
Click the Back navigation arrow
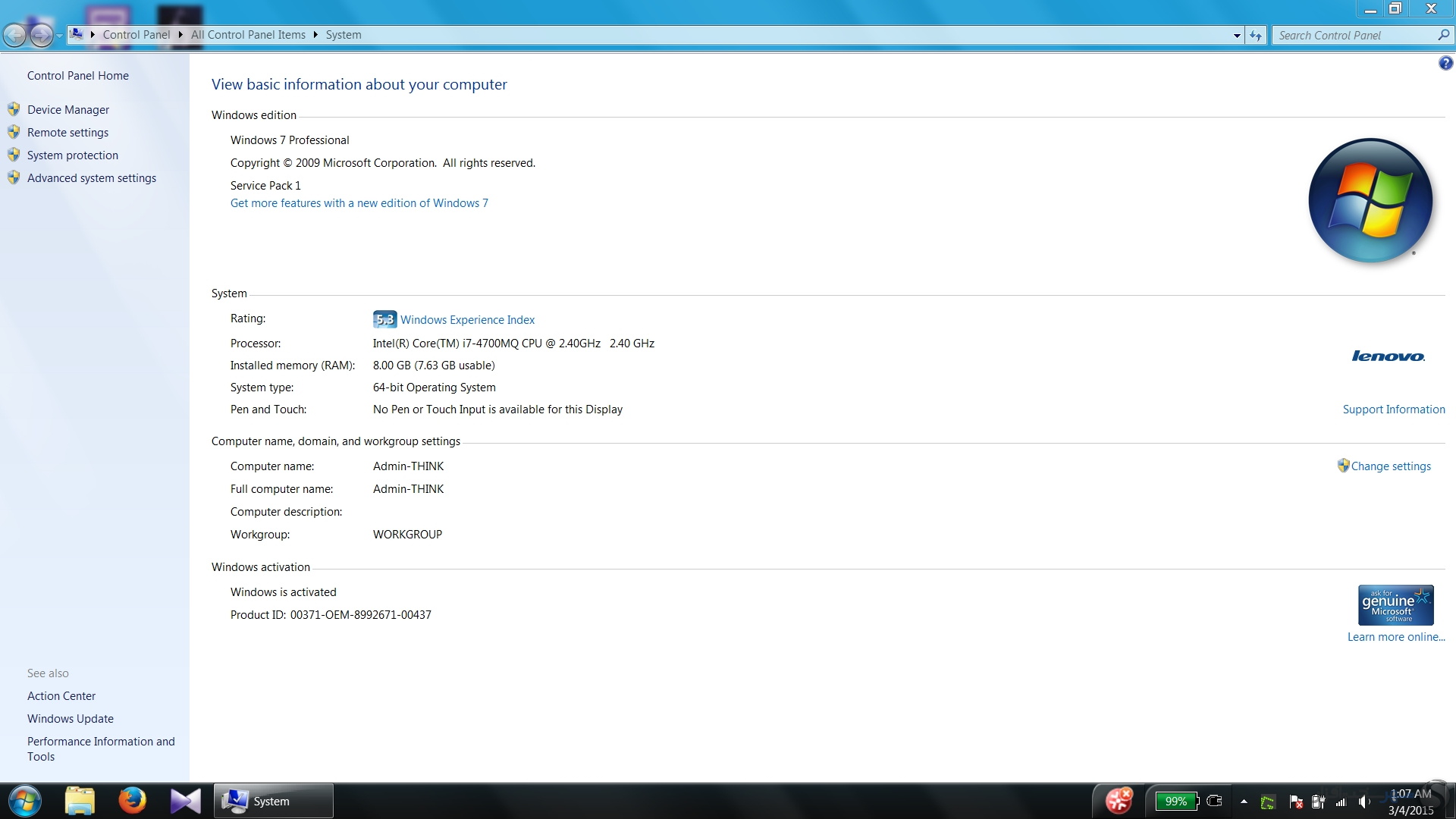pyautogui.click(x=15, y=35)
